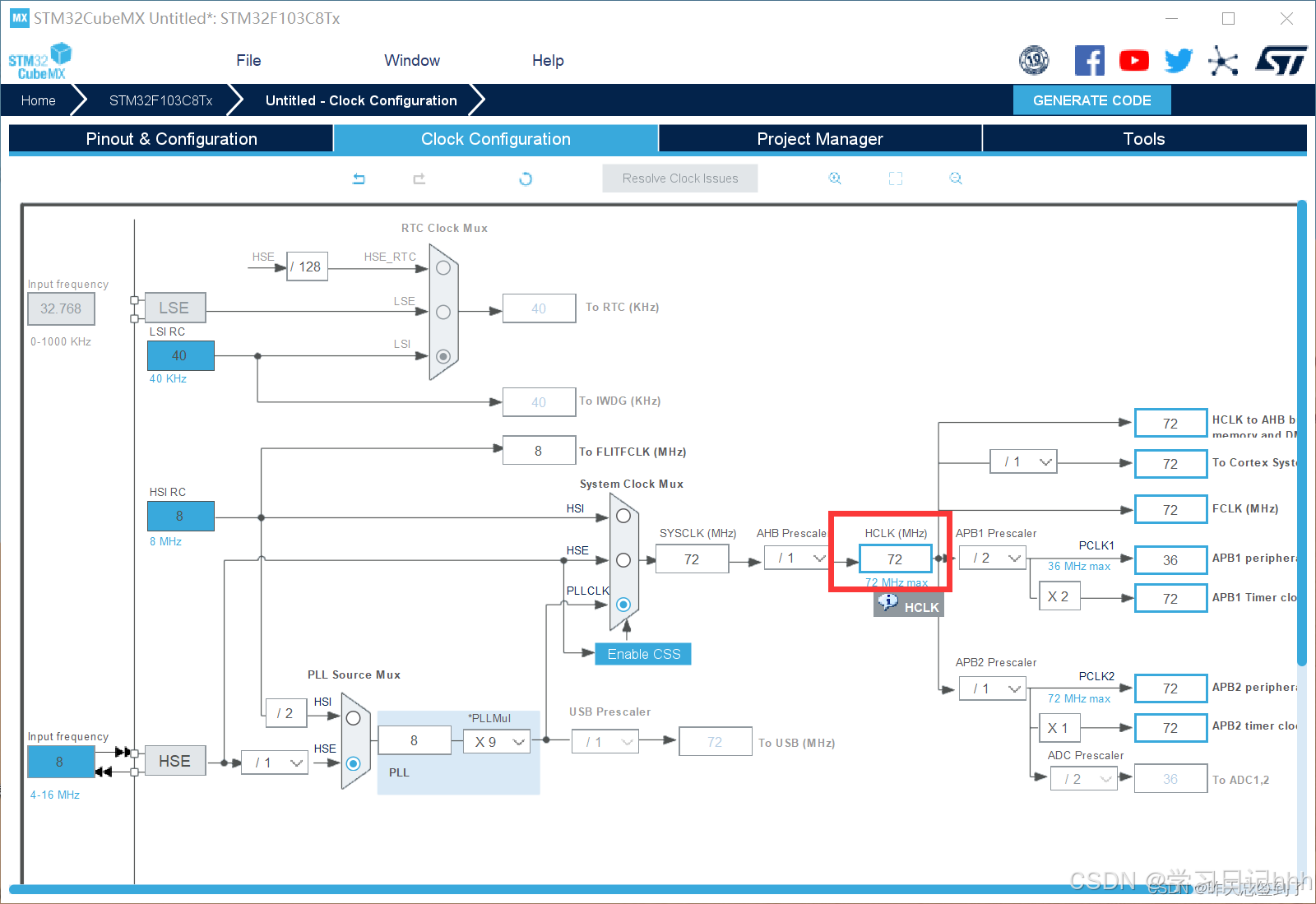
Task: Click the LSE input frequency 32.768 field
Action: [x=61, y=308]
